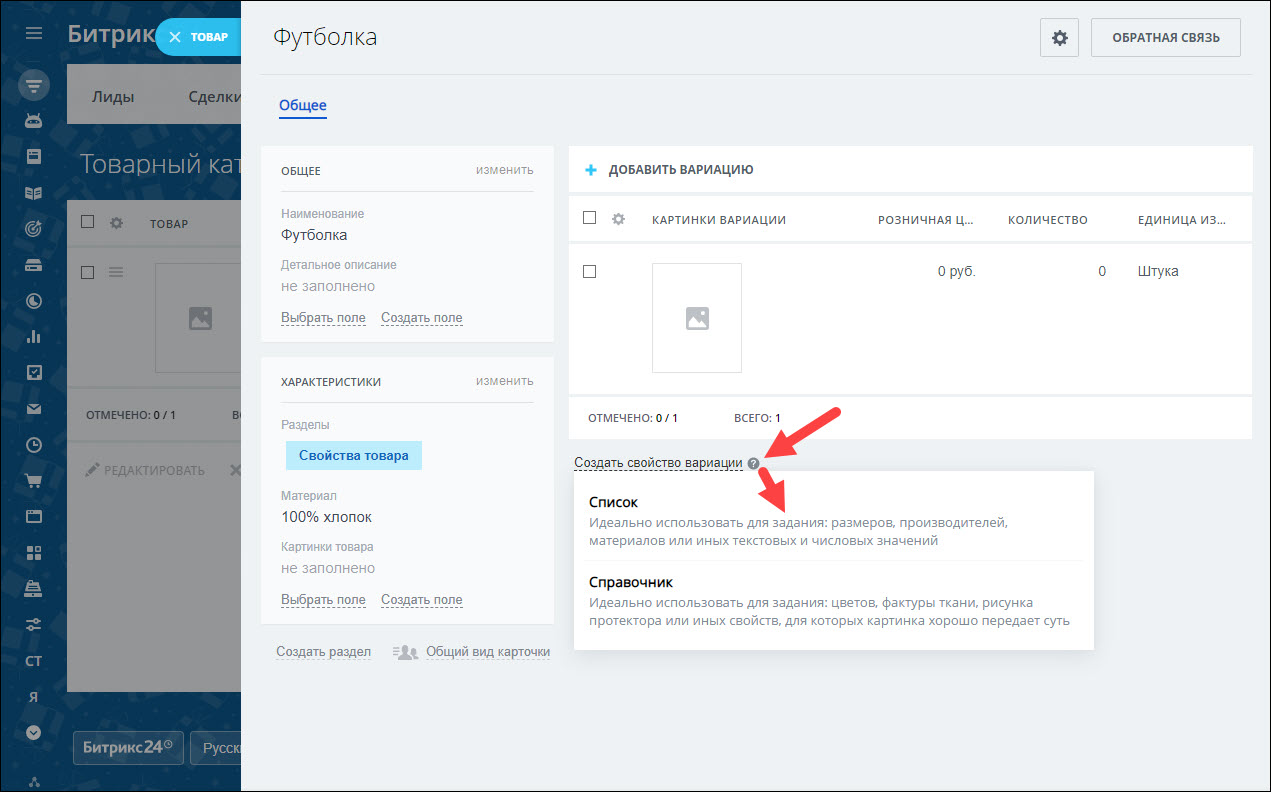This screenshot has height=792, width=1271.
Task: Click the gear icon in the variation table header
Action: pos(619,218)
